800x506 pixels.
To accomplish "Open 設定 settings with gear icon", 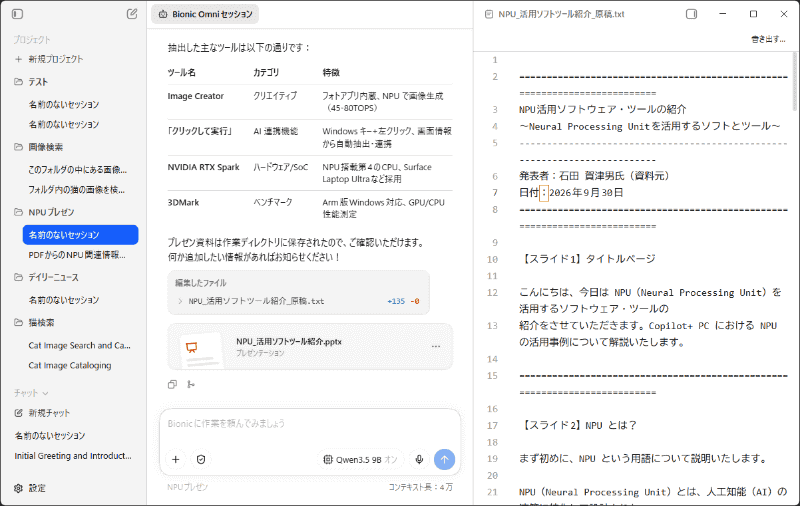I will pyautogui.click(x=30, y=488).
